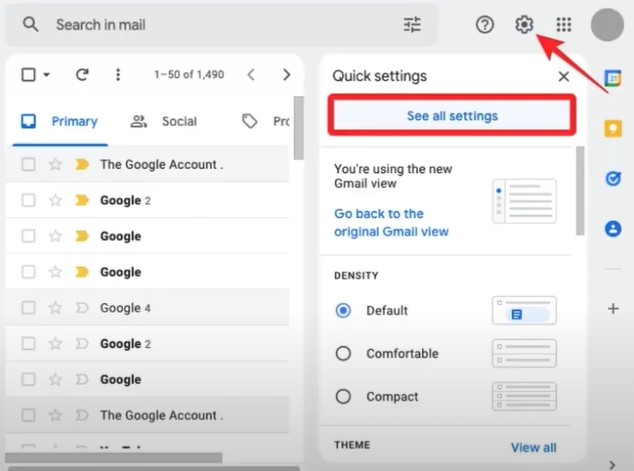
Task: Click the horizontal scrollbar under inbox
Action: pos(114,458)
